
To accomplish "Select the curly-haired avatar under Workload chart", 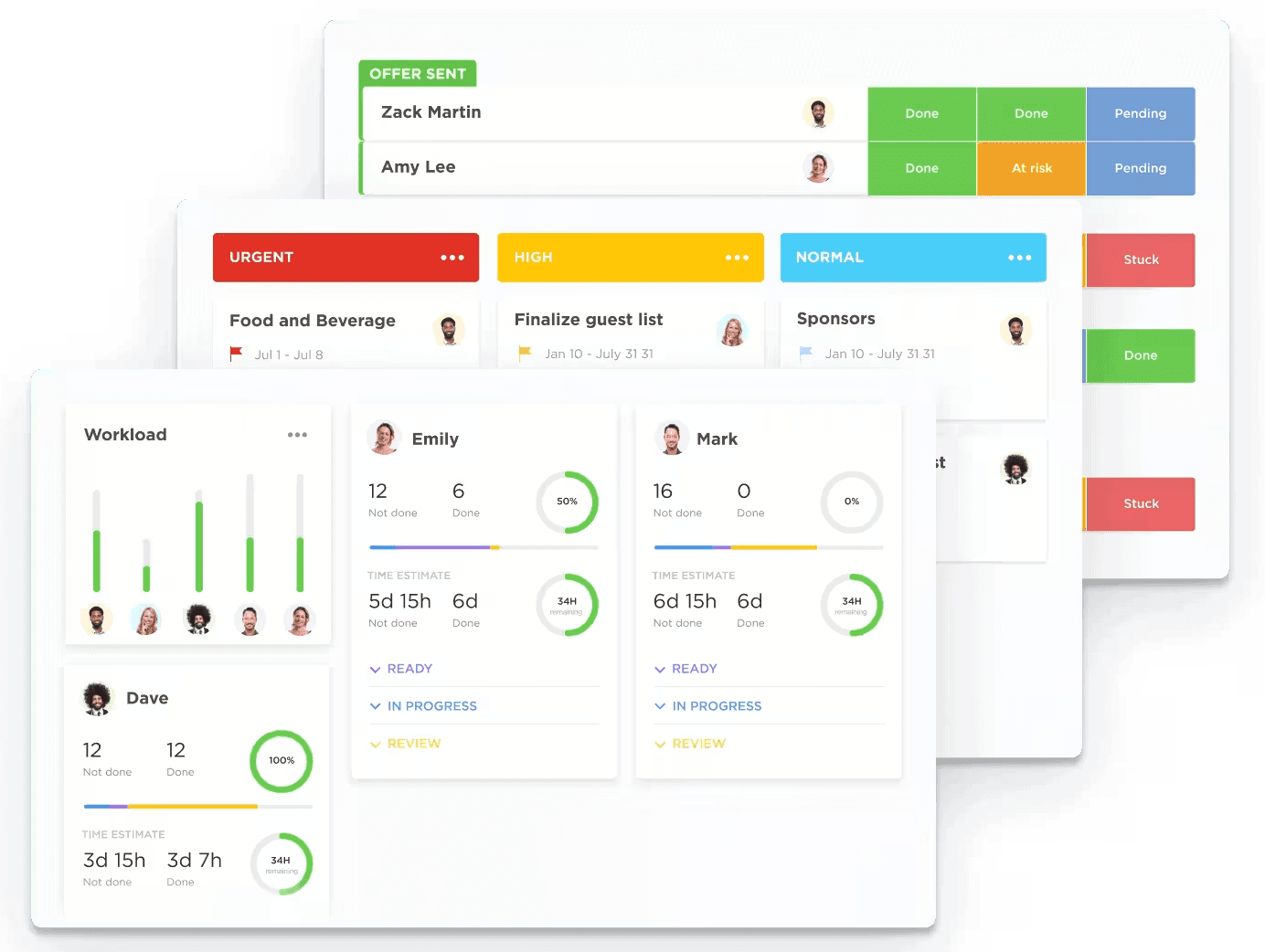I will click(x=198, y=619).
